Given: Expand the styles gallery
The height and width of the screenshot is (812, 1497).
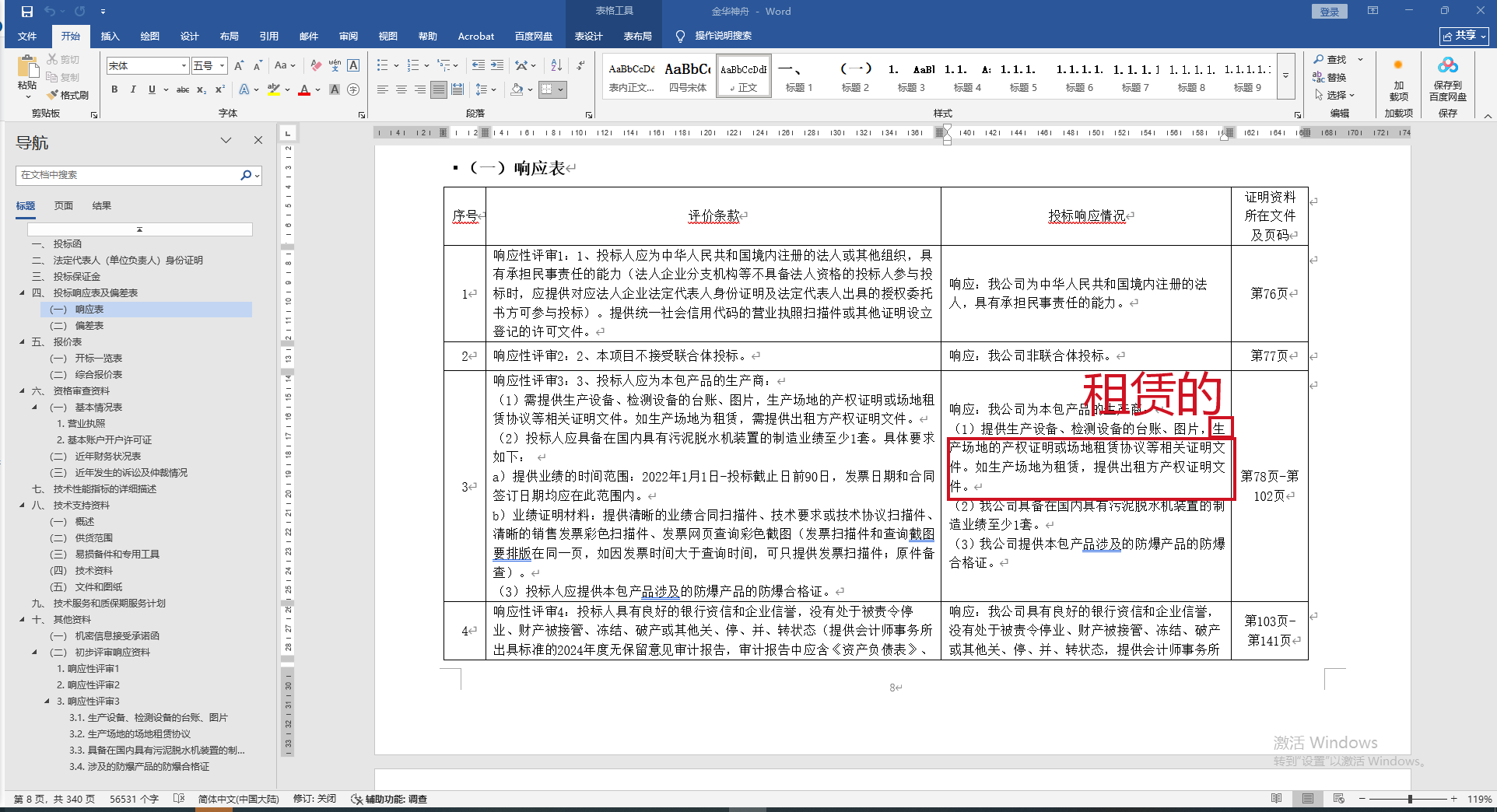Looking at the screenshot, I should [1285, 76].
